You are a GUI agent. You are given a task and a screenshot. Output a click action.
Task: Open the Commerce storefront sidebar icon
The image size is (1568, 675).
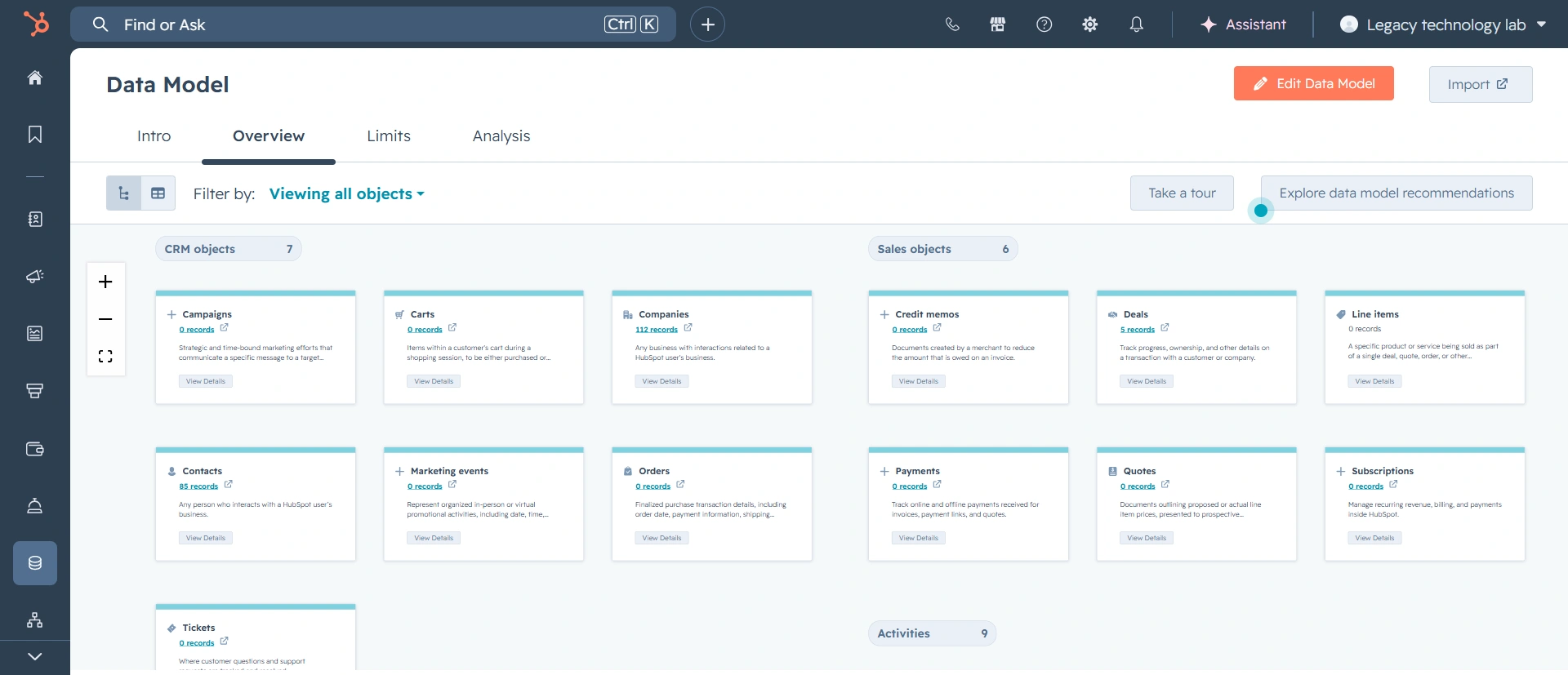(x=35, y=391)
